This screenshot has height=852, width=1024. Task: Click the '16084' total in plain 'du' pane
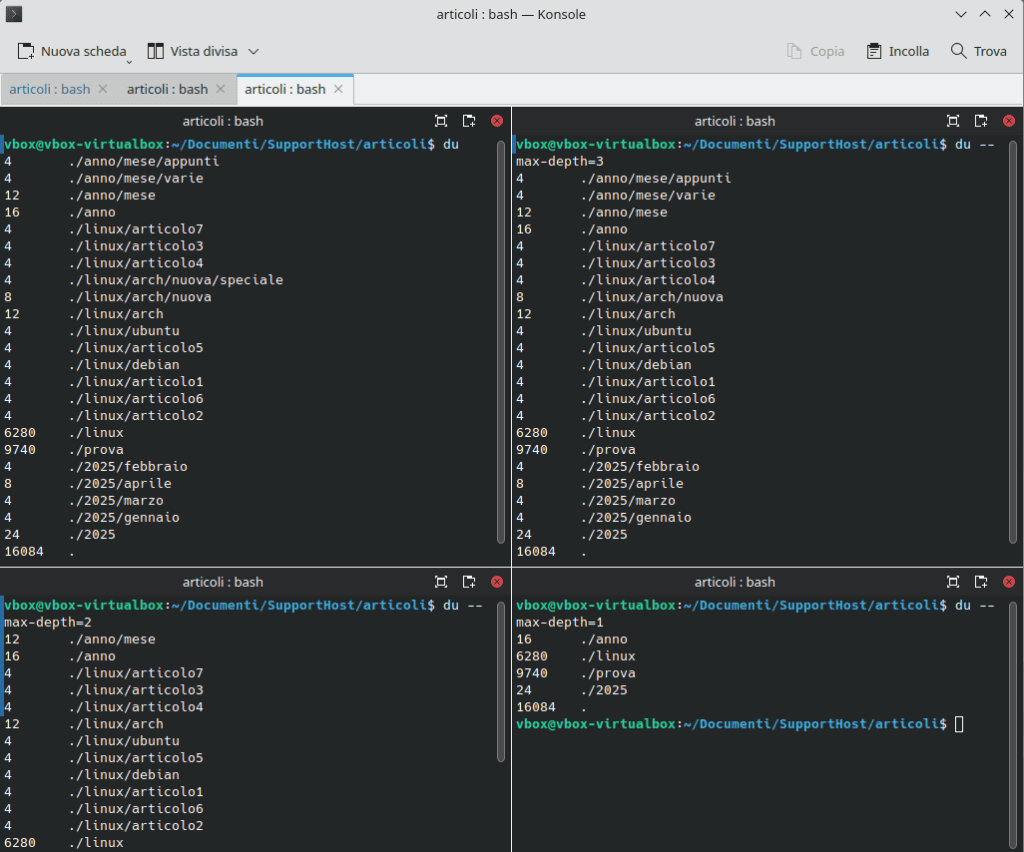tap(24, 552)
